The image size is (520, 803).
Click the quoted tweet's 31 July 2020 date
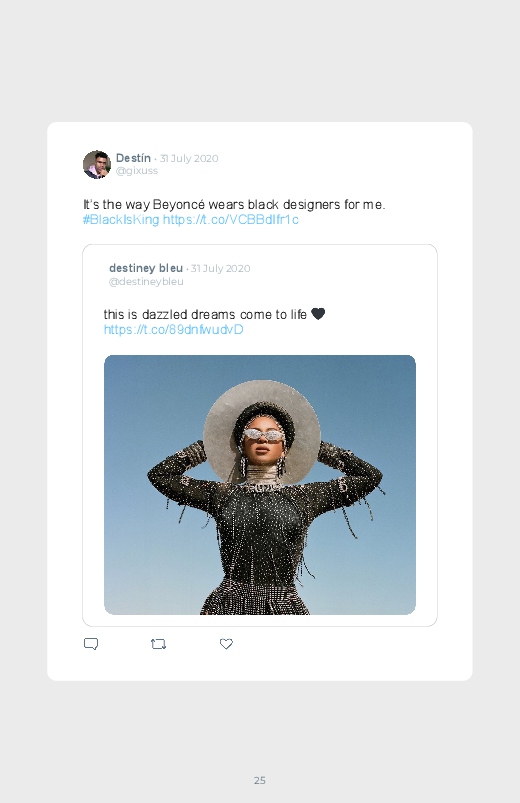coord(221,268)
